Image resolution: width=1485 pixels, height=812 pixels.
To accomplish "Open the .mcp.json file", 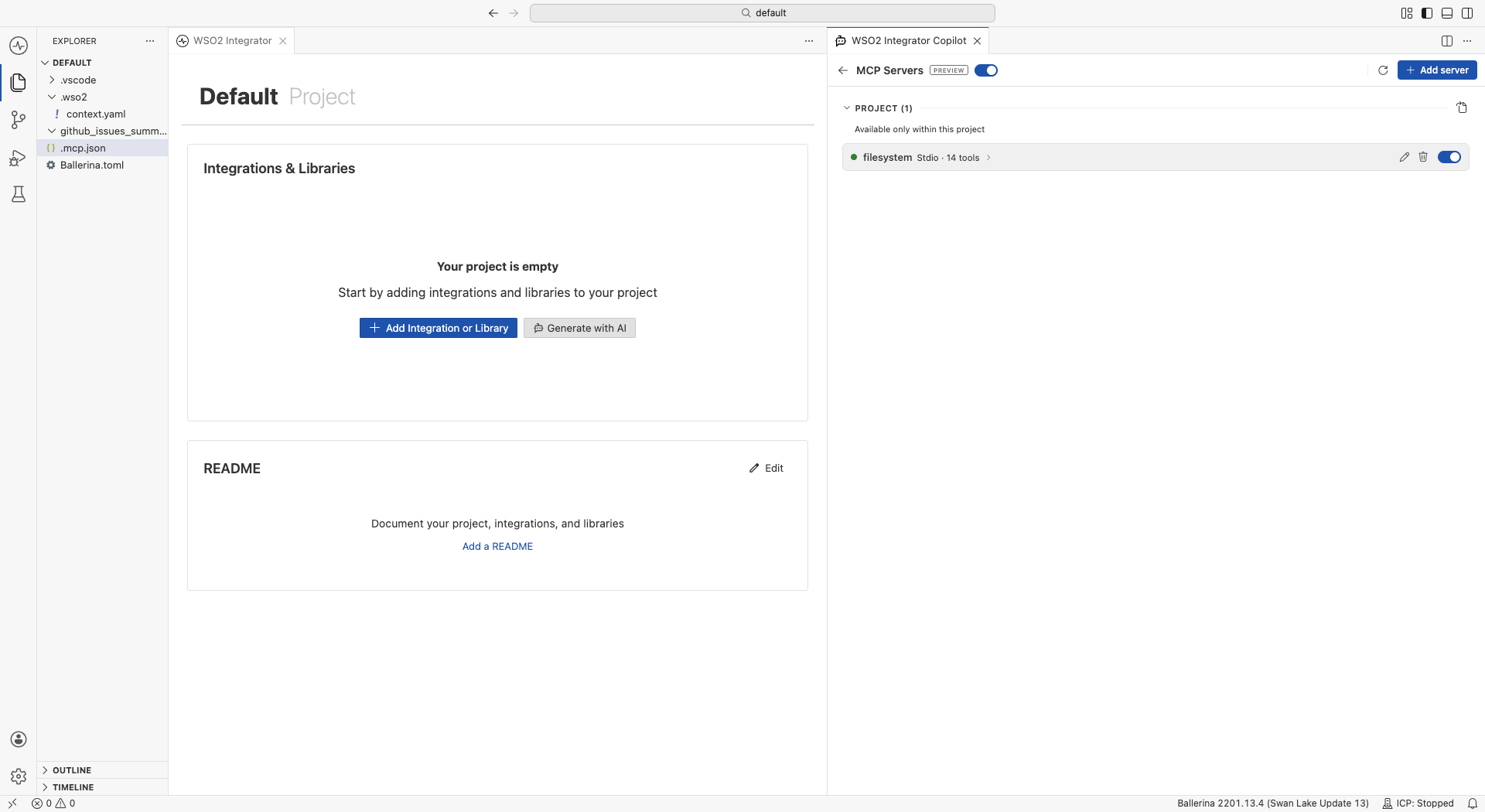I will 102,148.
